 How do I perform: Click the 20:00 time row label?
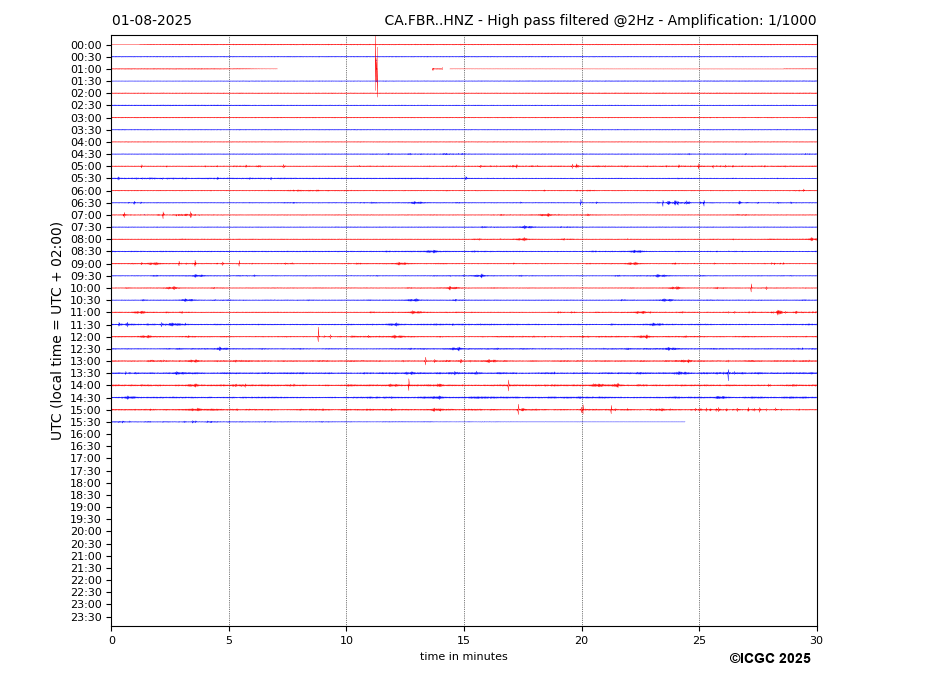click(x=86, y=532)
